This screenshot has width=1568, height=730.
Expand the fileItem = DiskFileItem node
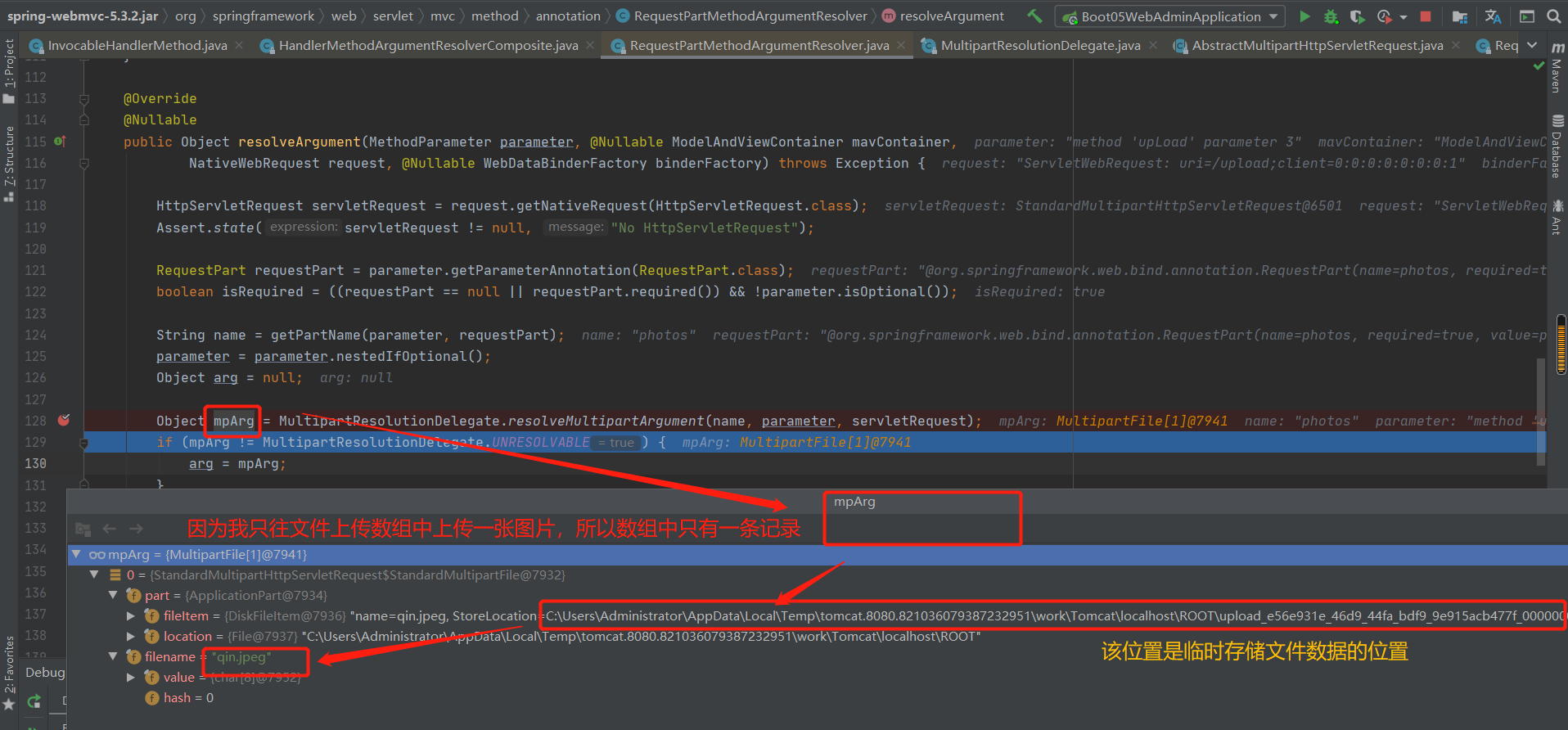[131, 615]
